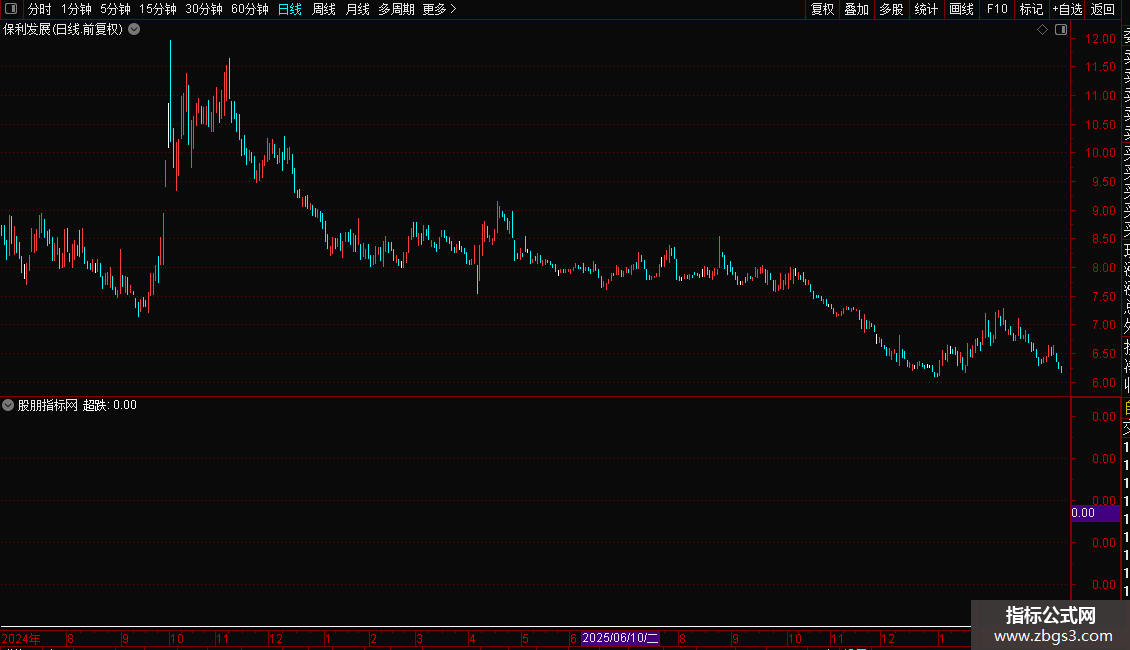Select the 1分钟 period
Screen dimensions: 1130x650
tap(76, 9)
